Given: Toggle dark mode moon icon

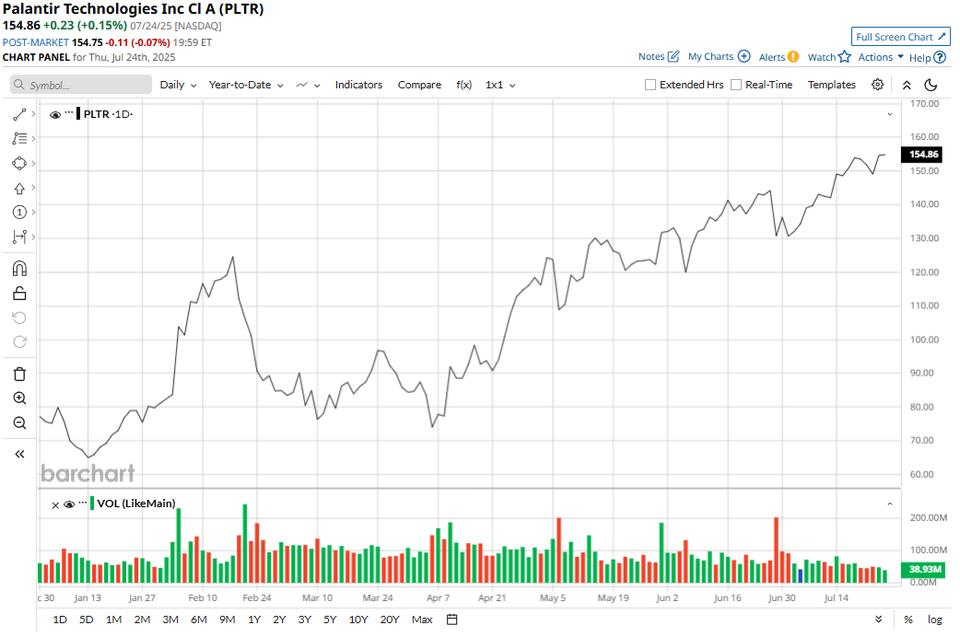Looking at the screenshot, I should click(931, 85).
